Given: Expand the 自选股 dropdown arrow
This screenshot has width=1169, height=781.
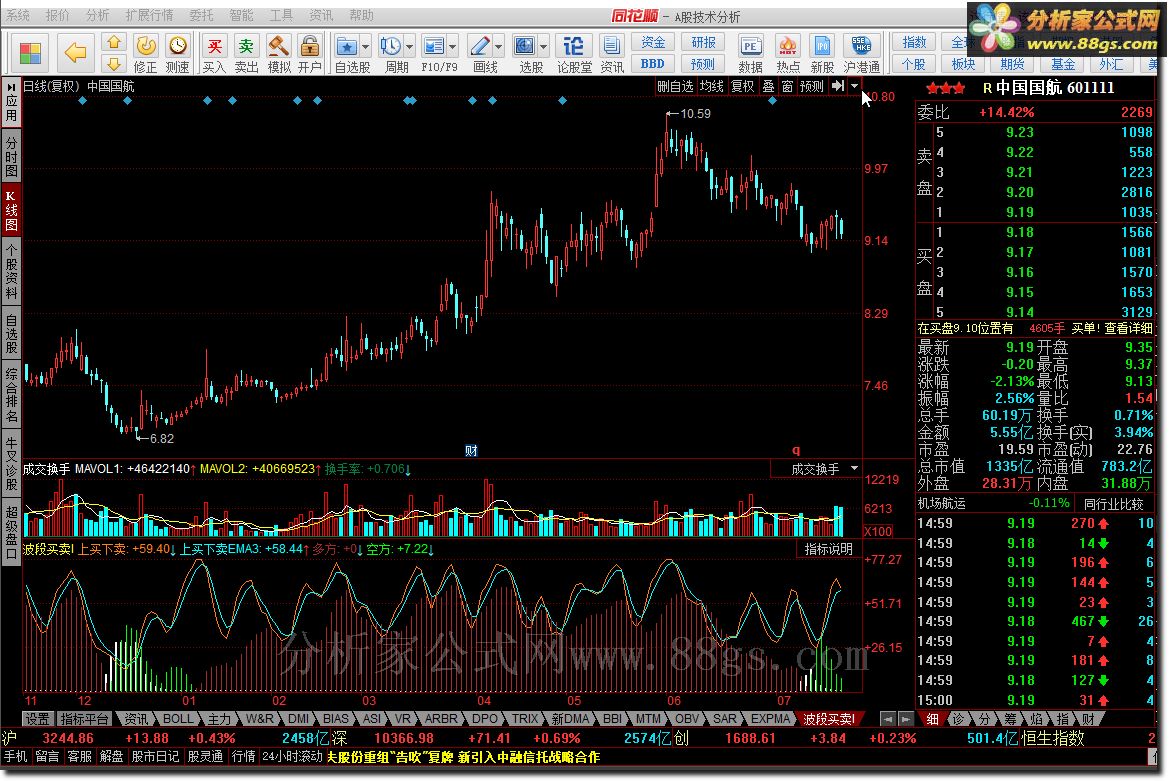Looking at the screenshot, I should click(366, 47).
